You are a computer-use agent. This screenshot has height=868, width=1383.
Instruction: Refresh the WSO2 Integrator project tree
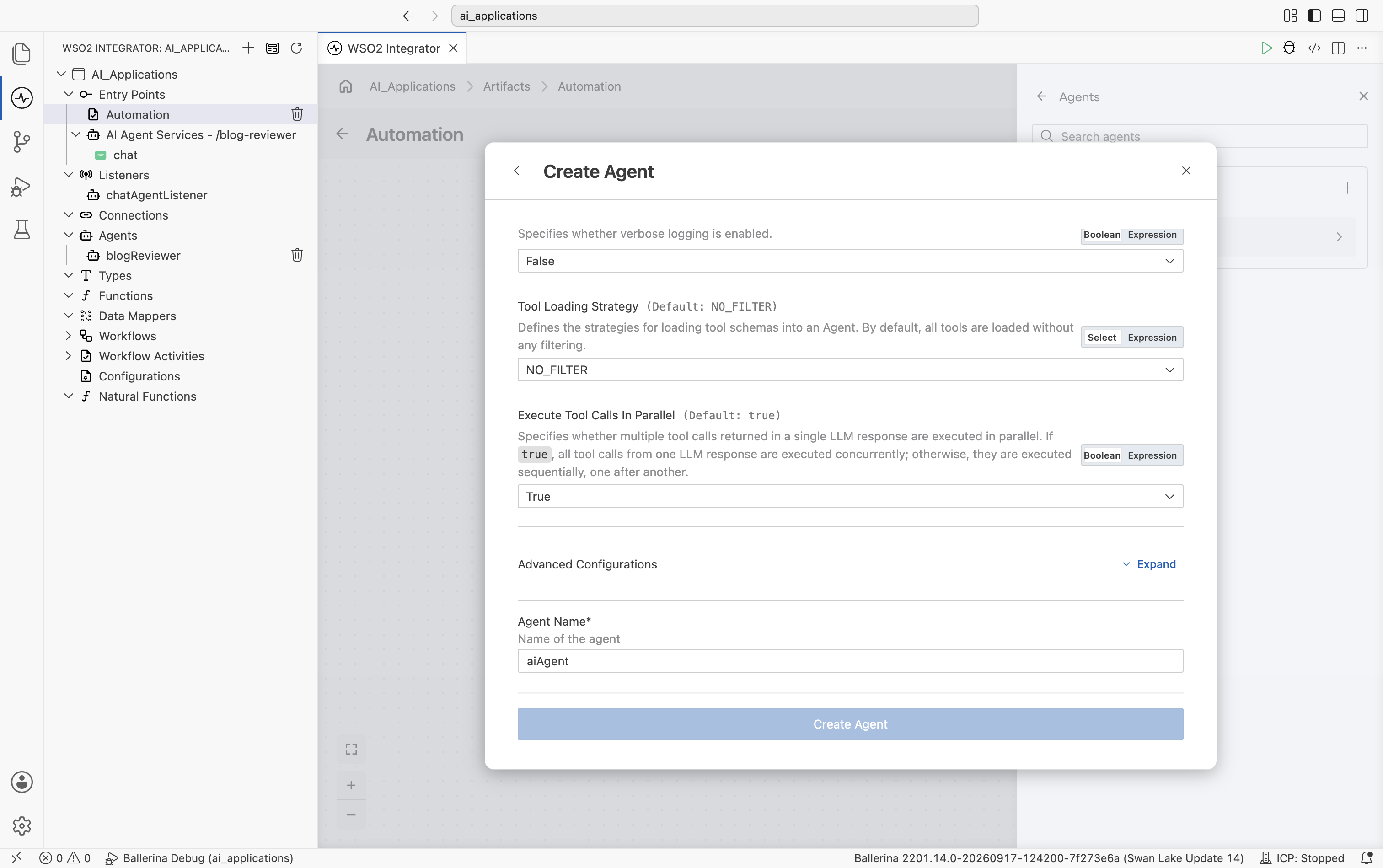(296, 48)
